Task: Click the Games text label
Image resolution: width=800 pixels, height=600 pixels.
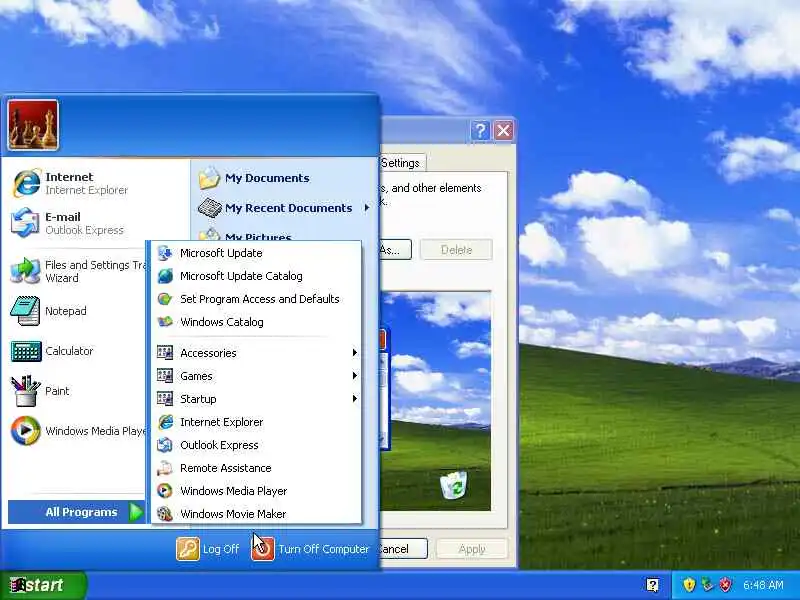Action: point(196,376)
